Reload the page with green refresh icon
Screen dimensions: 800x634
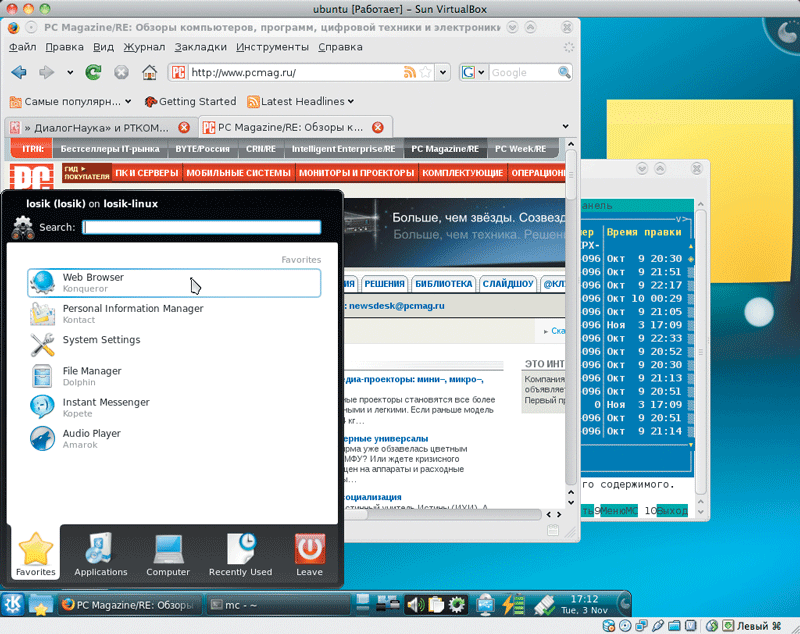93,72
